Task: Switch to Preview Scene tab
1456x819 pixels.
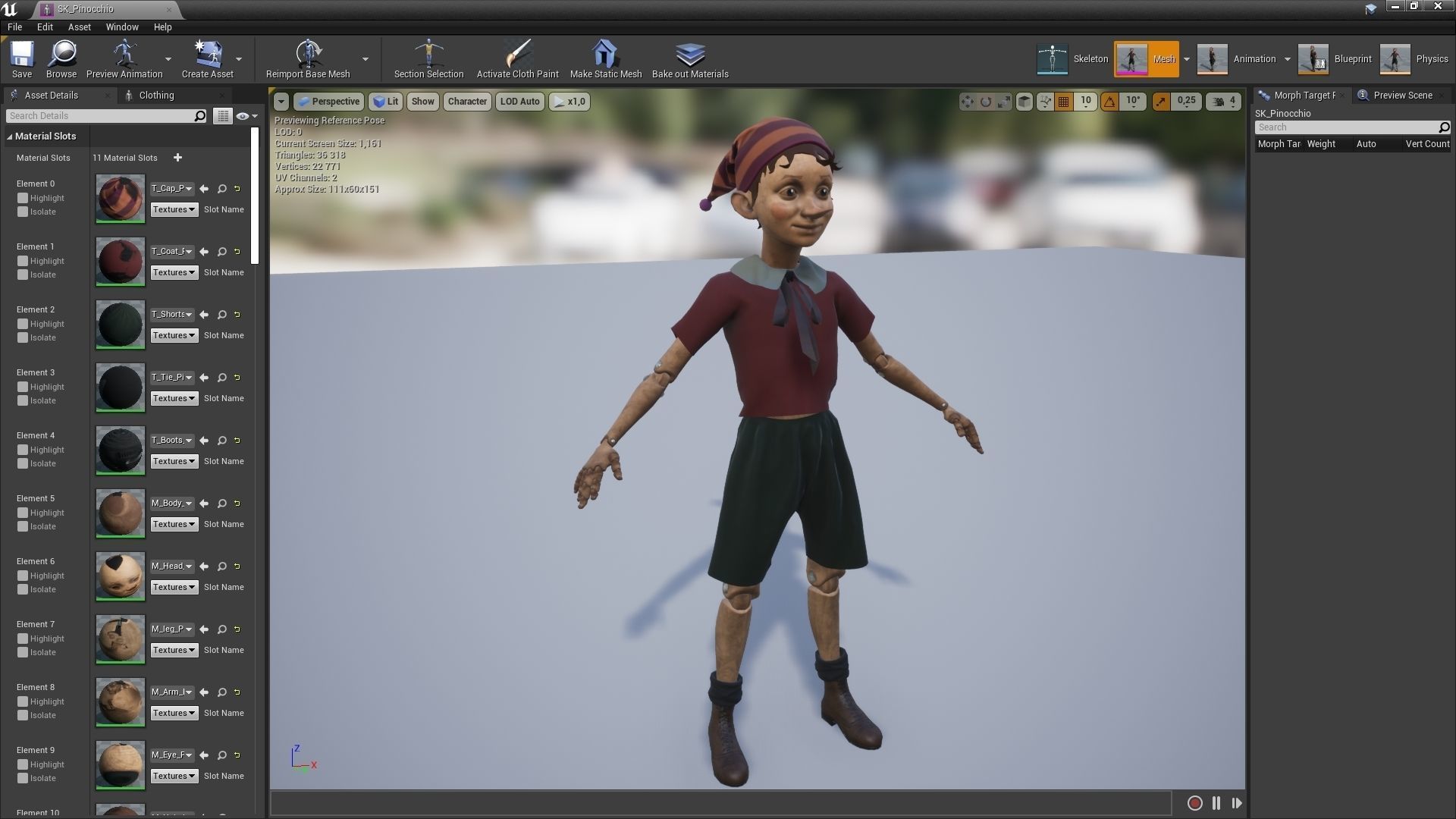Action: (1402, 96)
